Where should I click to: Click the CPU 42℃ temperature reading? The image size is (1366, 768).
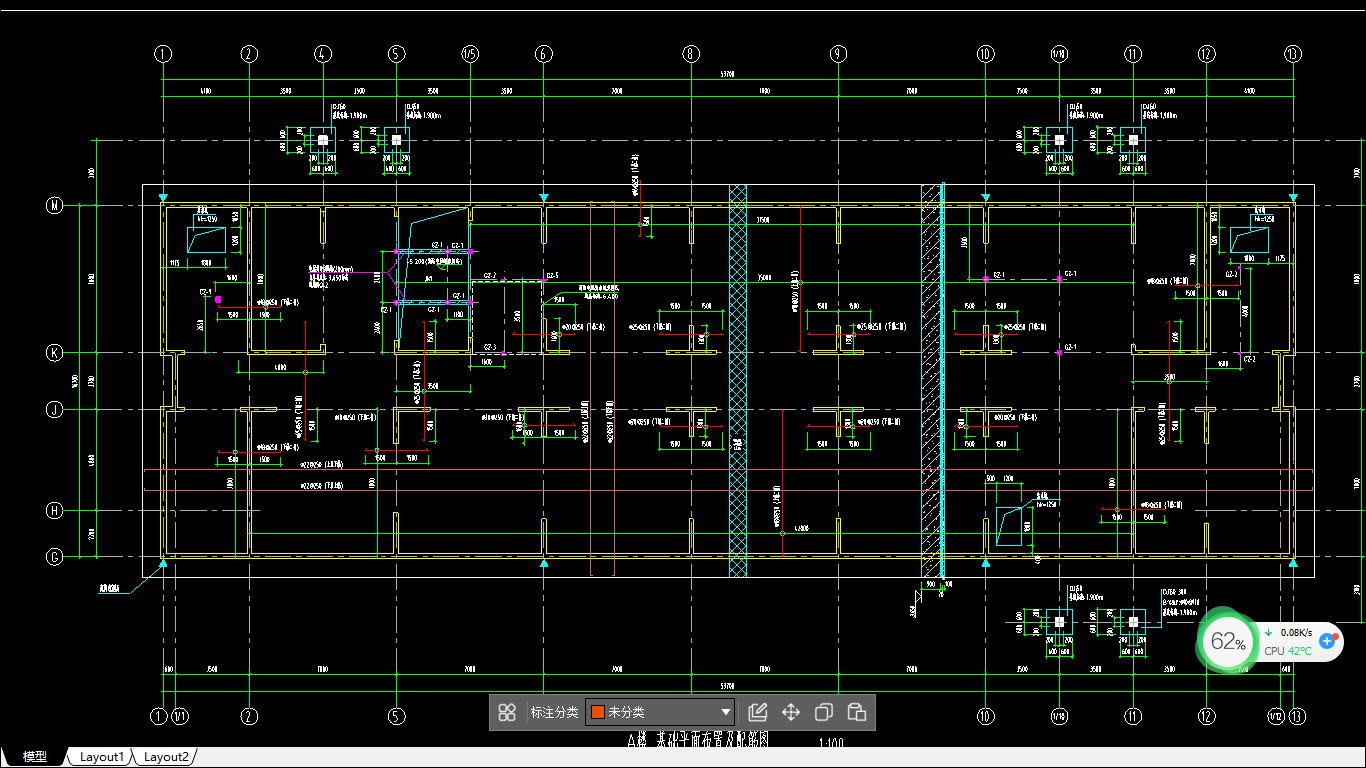[x=1288, y=651]
